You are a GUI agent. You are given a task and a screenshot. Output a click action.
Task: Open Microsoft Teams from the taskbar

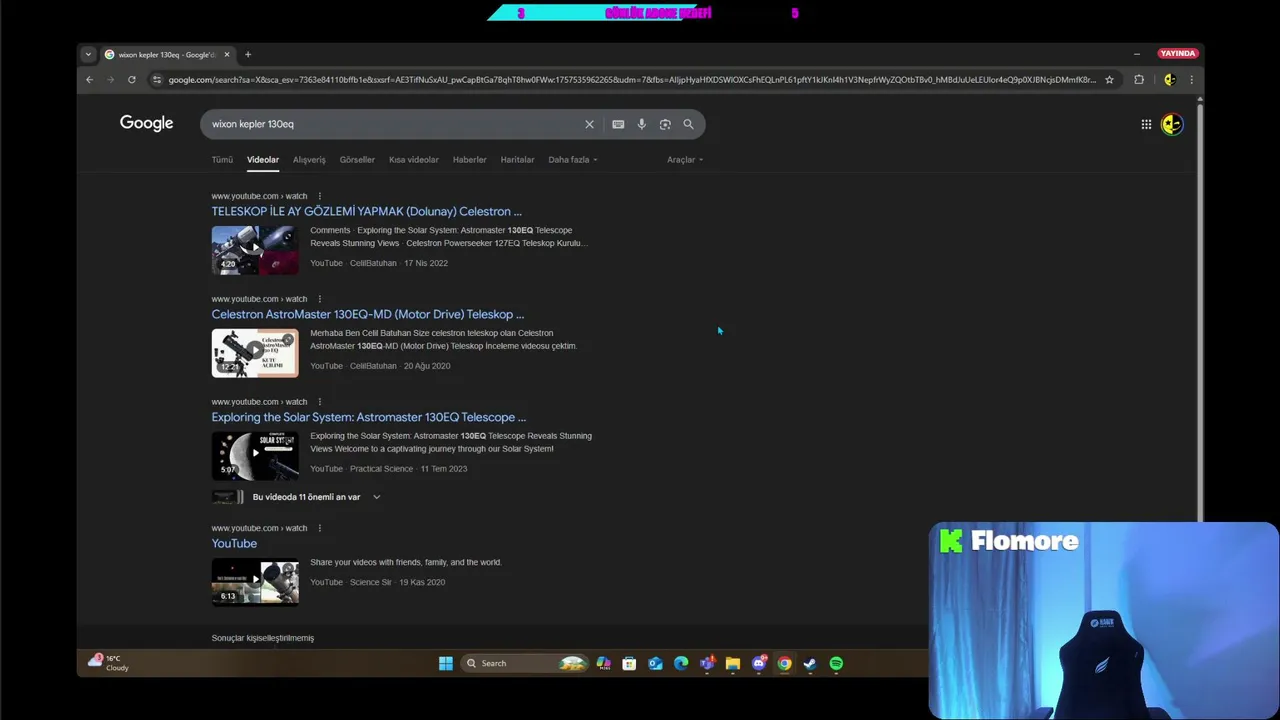click(707, 663)
